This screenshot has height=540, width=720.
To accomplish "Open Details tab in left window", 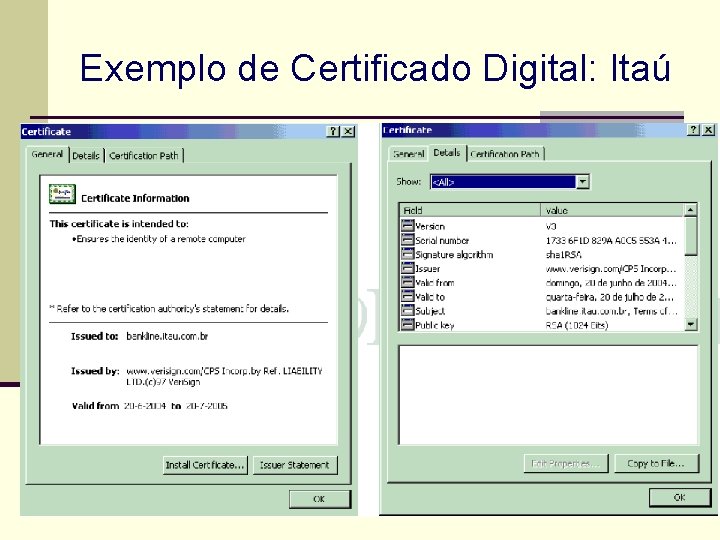I will pos(86,156).
